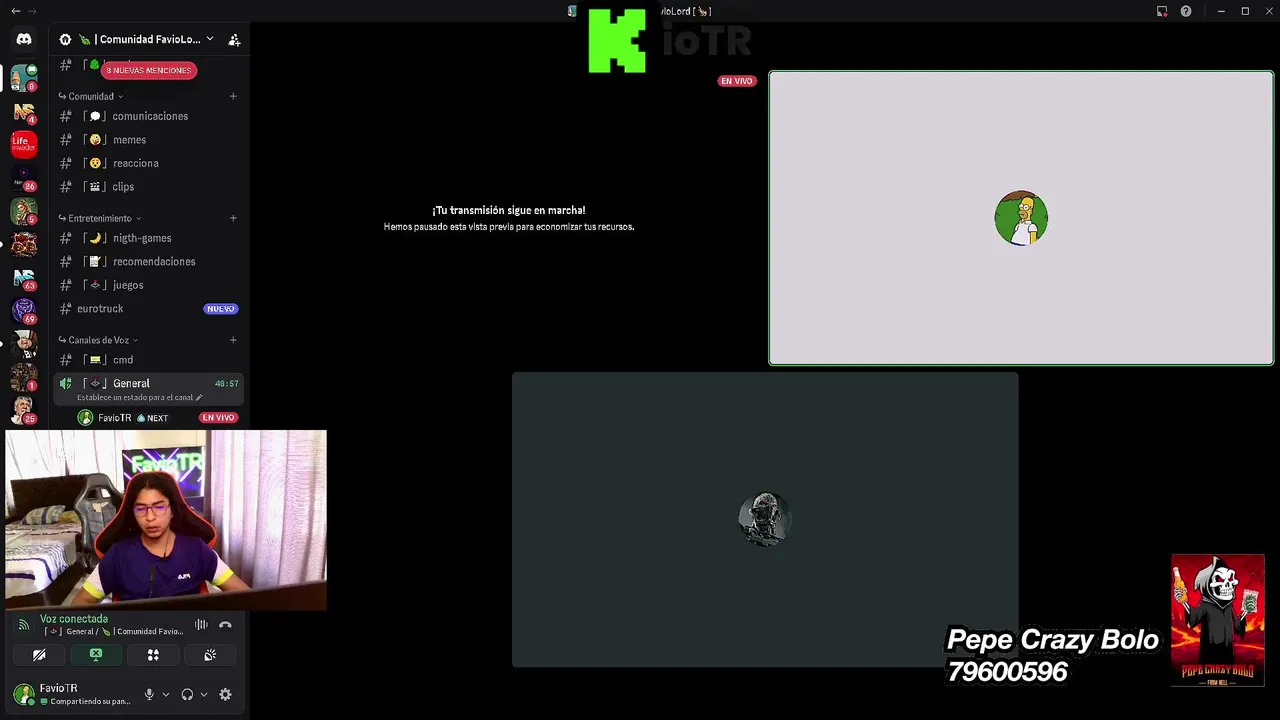Open the inbox icon in title bar
This screenshot has width=1280, height=720.
(1162, 11)
